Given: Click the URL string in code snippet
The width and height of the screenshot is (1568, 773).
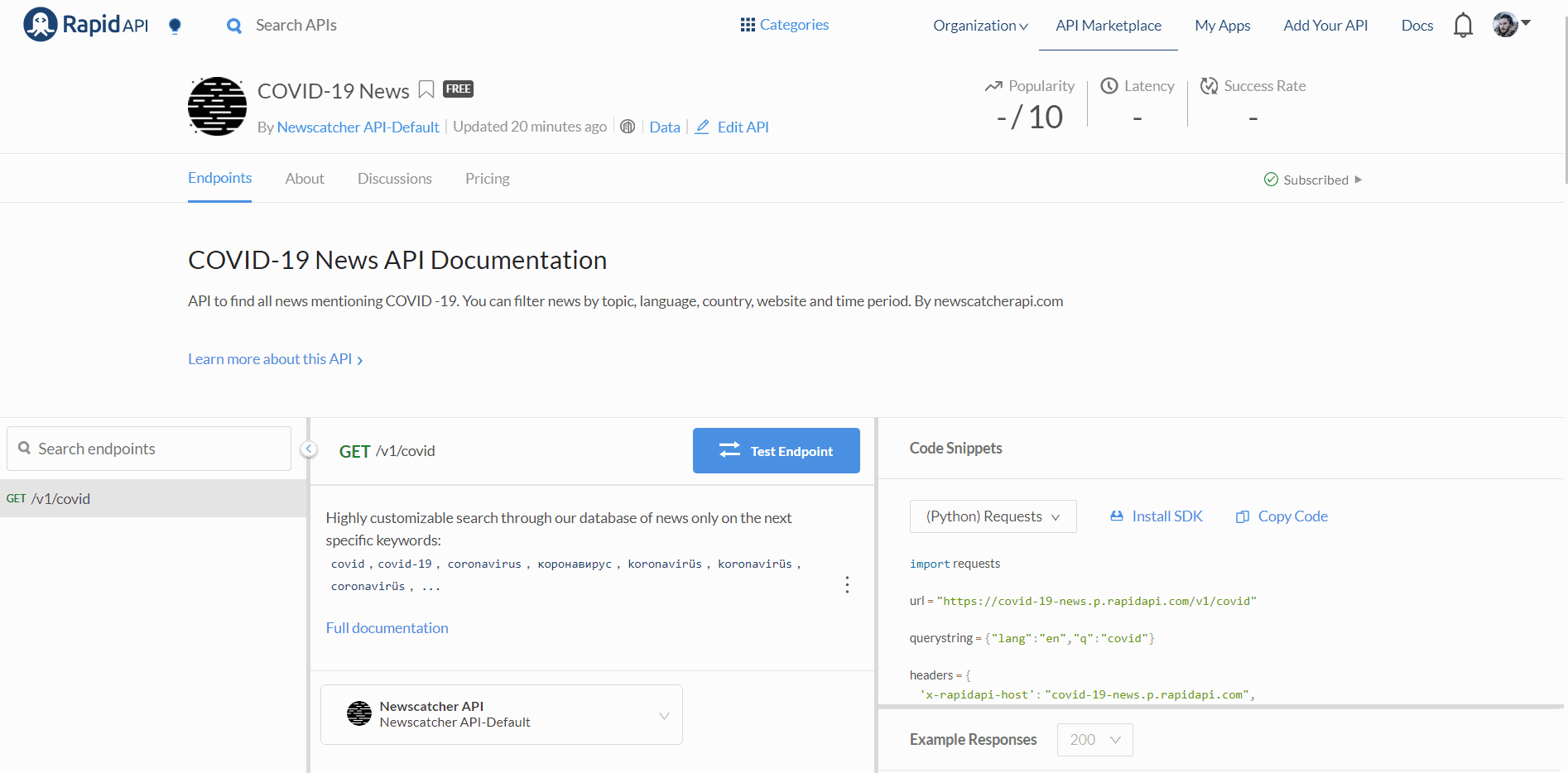Looking at the screenshot, I should point(1096,602).
